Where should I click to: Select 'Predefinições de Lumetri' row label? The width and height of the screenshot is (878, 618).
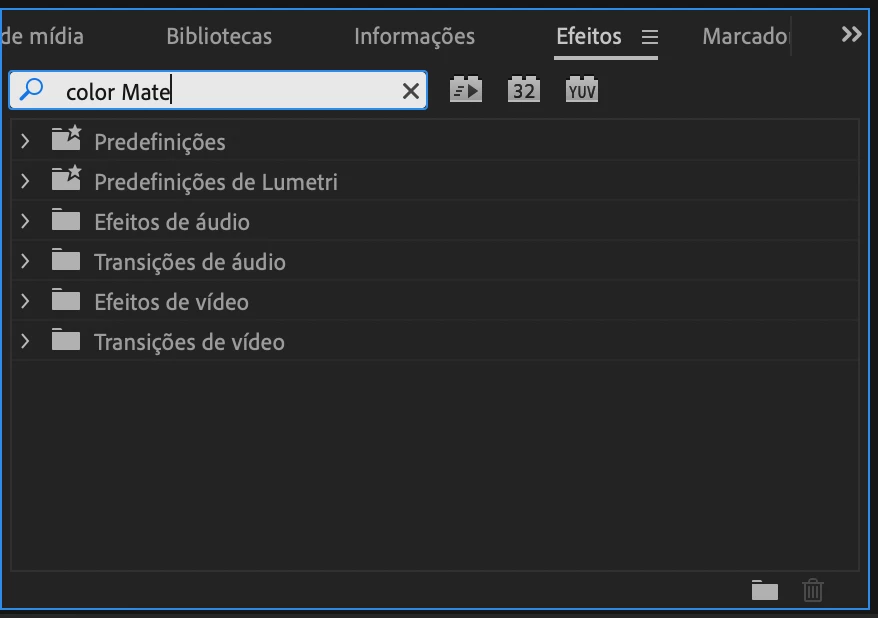pyautogui.click(x=216, y=182)
